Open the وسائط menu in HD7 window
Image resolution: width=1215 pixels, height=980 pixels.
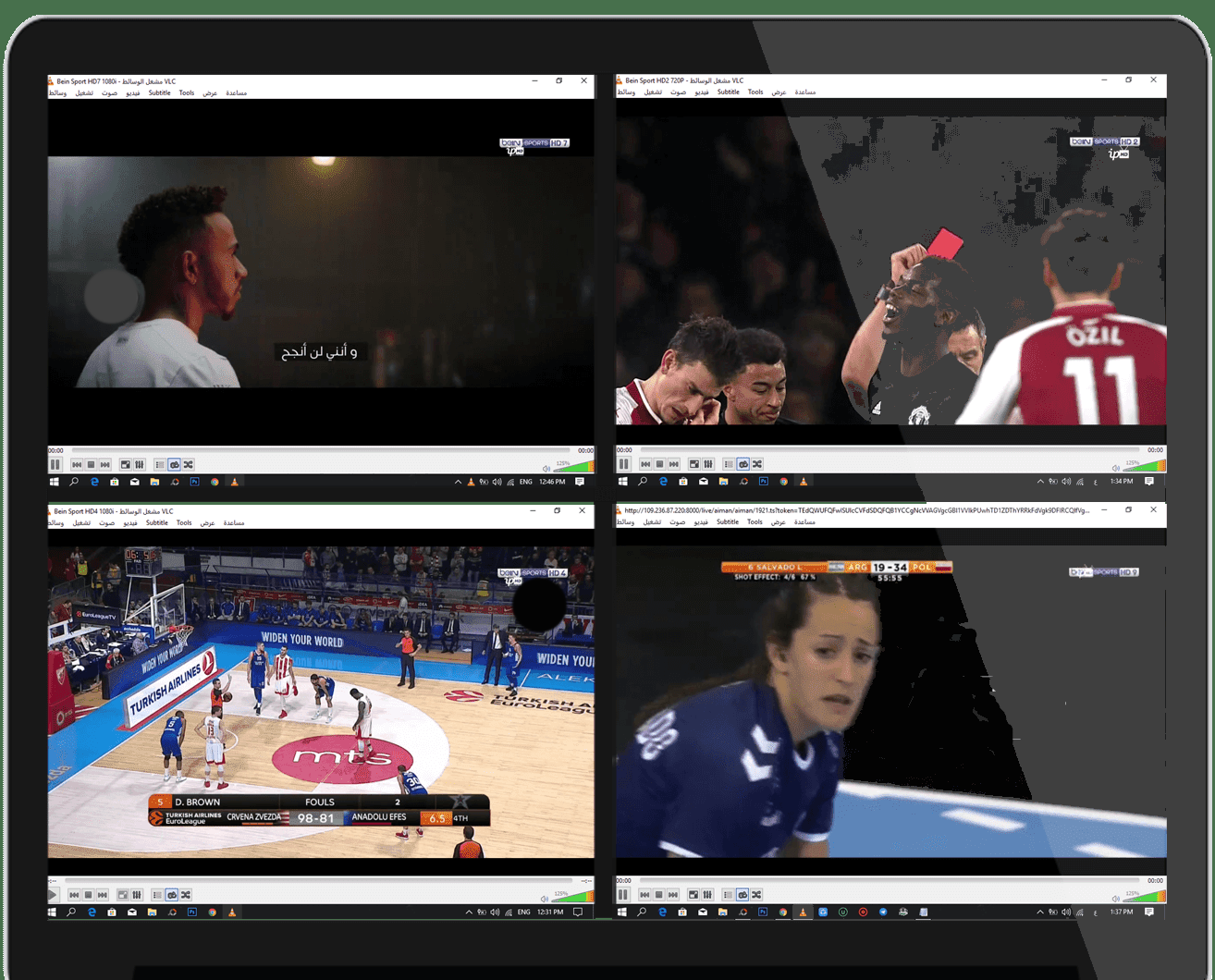[x=57, y=92]
